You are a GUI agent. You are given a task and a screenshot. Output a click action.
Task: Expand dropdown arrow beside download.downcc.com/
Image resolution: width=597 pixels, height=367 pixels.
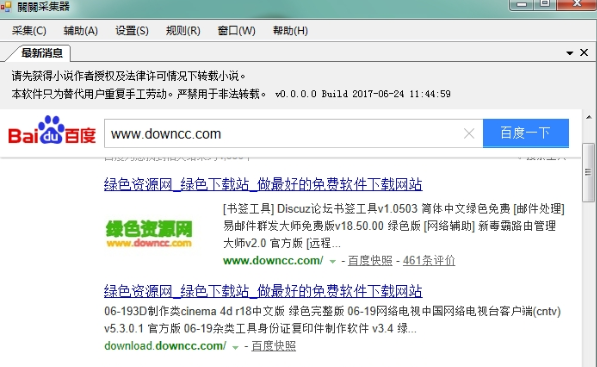click(x=236, y=347)
